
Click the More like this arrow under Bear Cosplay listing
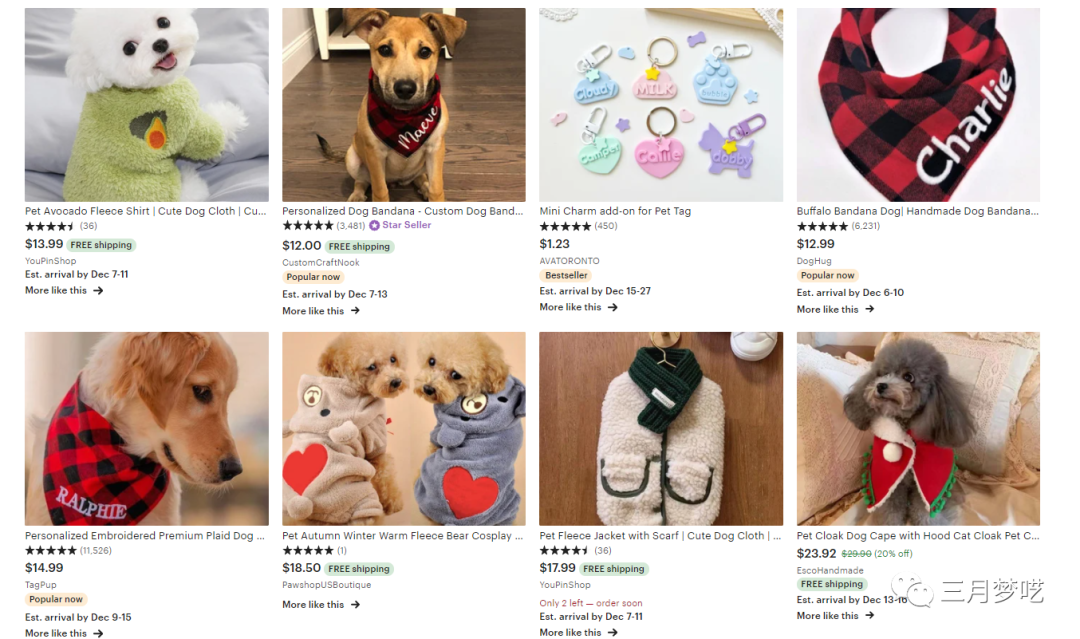tap(355, 605)
